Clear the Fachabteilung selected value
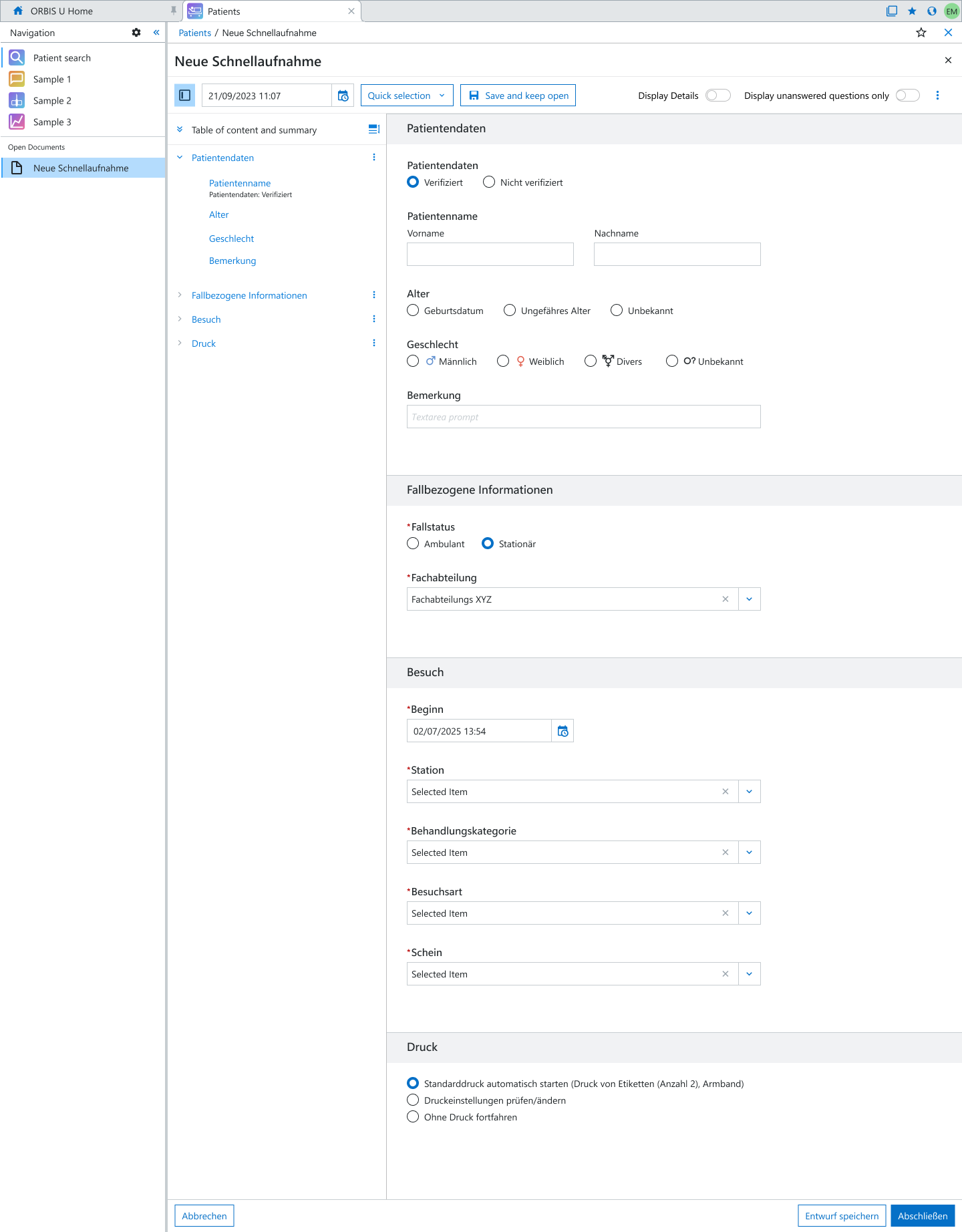Viewport: 962px width, 1232px height. pyautogui.click(x=725, y=599)
